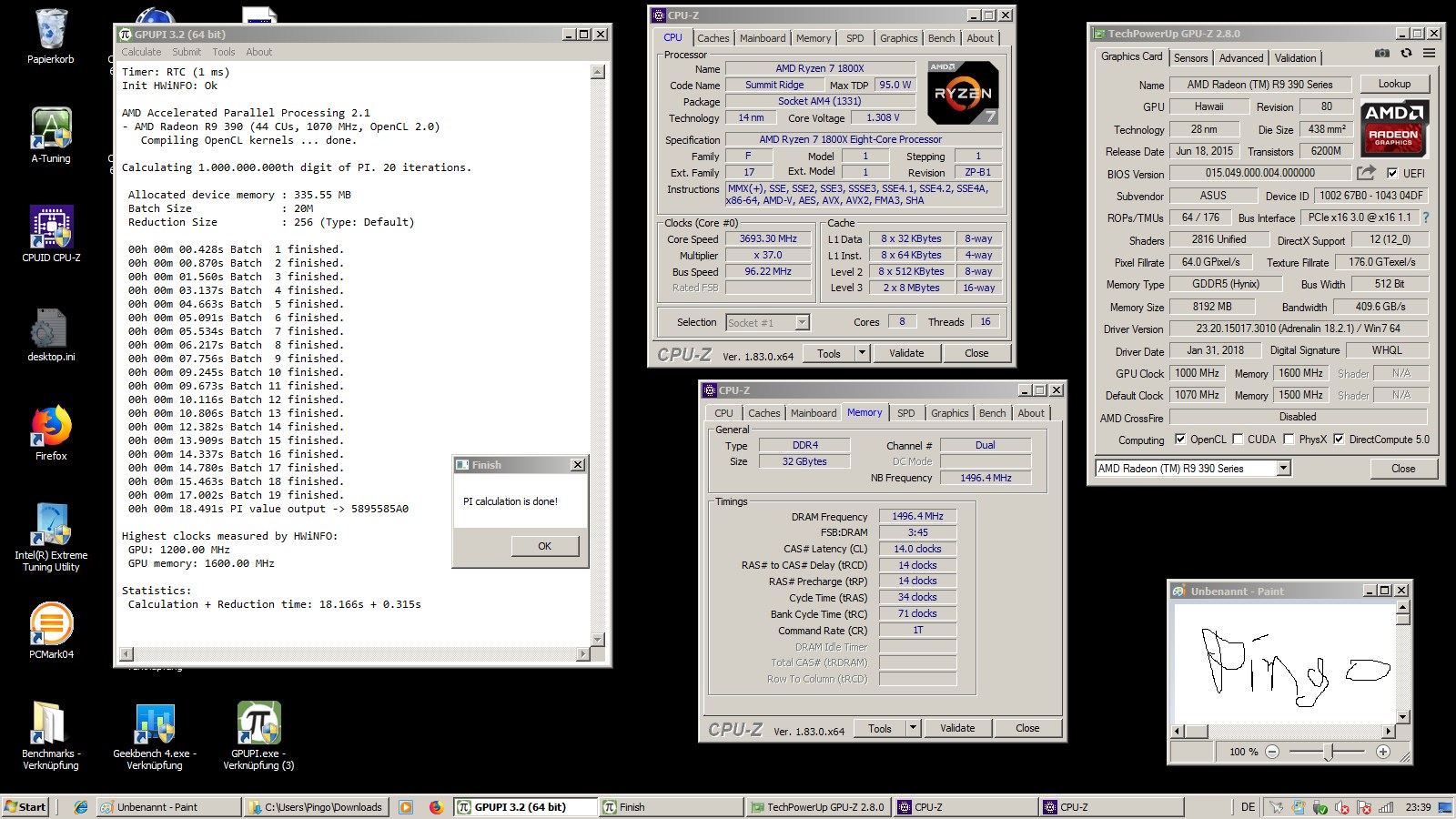Open the Papierkorb recycle bin icon
1456x819 pixels.
point(51,36)
